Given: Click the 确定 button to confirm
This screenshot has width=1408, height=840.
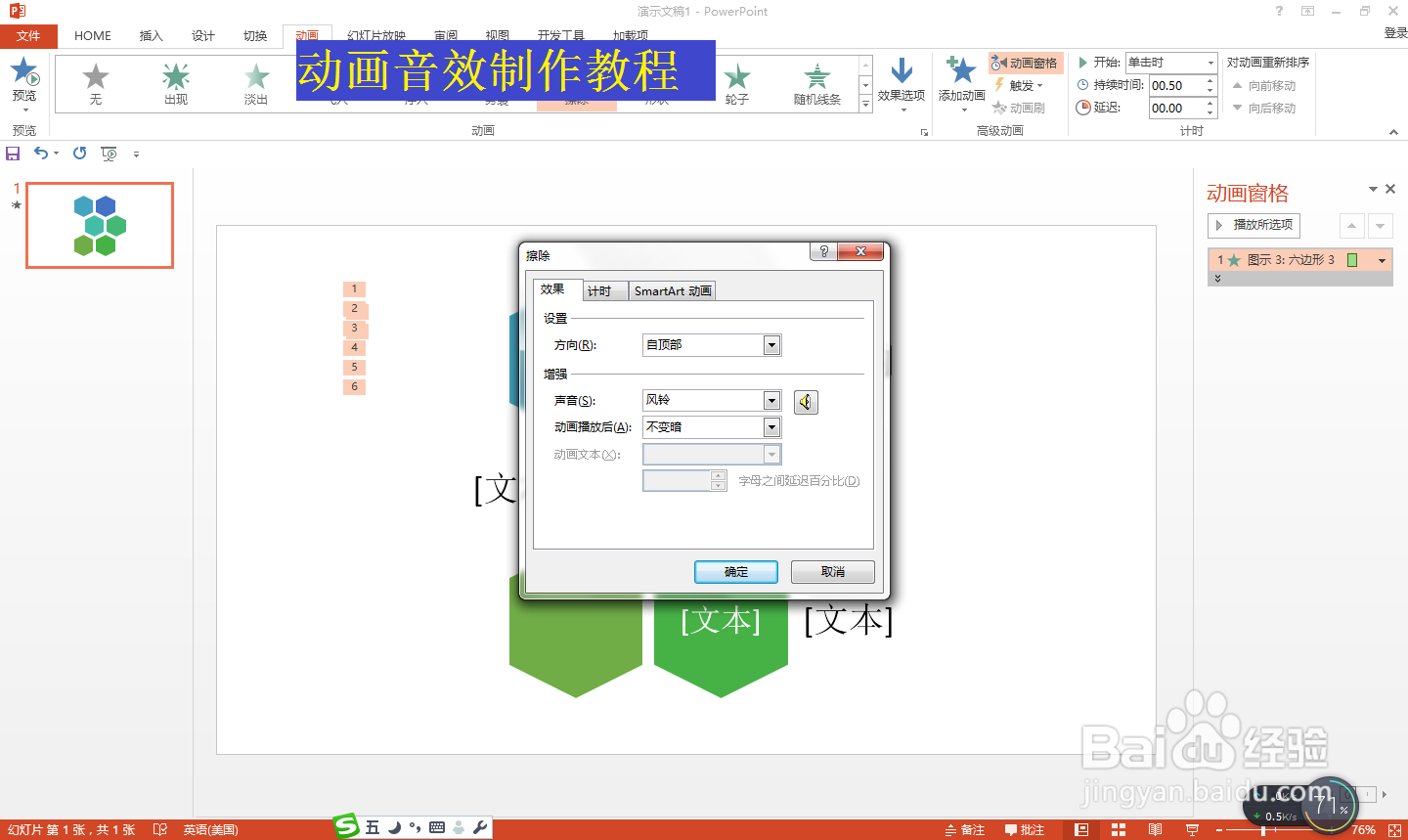Looking at the screenshot, I should click(735, 571).
